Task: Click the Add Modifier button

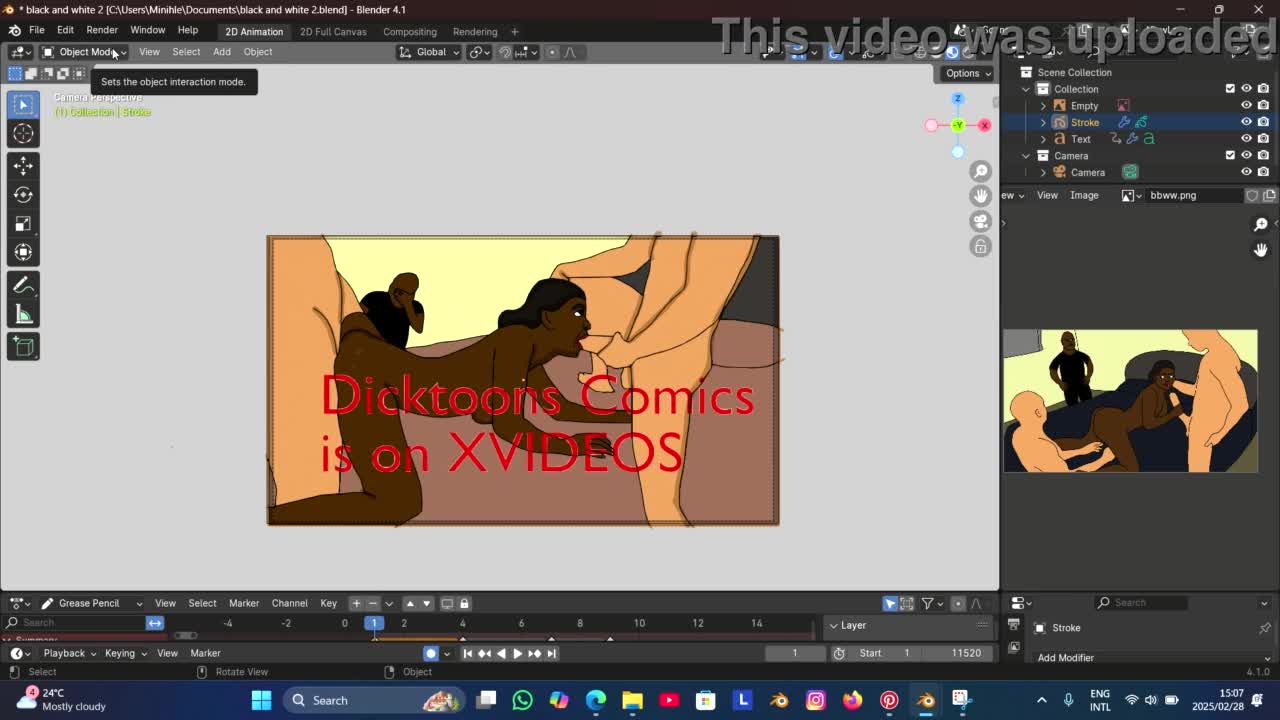Action: 1065,658
